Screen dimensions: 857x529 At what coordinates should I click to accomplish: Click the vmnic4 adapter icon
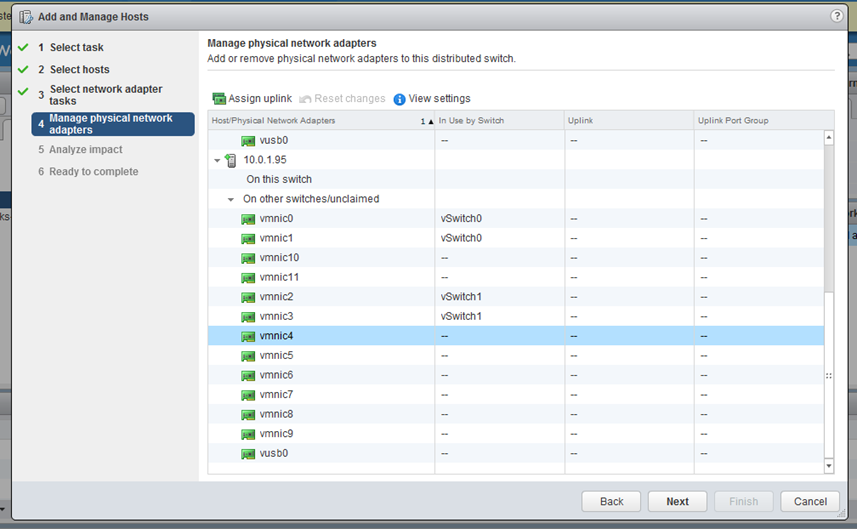tap(248, 336)
